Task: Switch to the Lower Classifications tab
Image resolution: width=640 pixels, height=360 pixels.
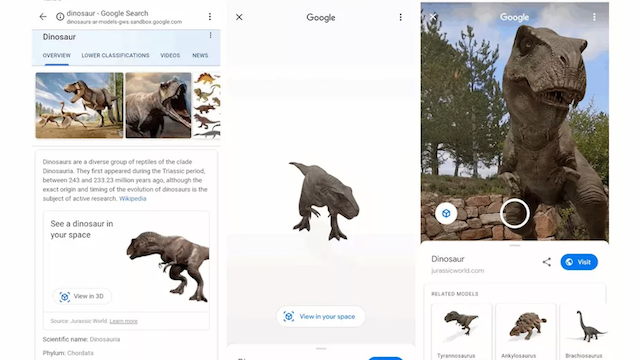Action: (116, 56)
